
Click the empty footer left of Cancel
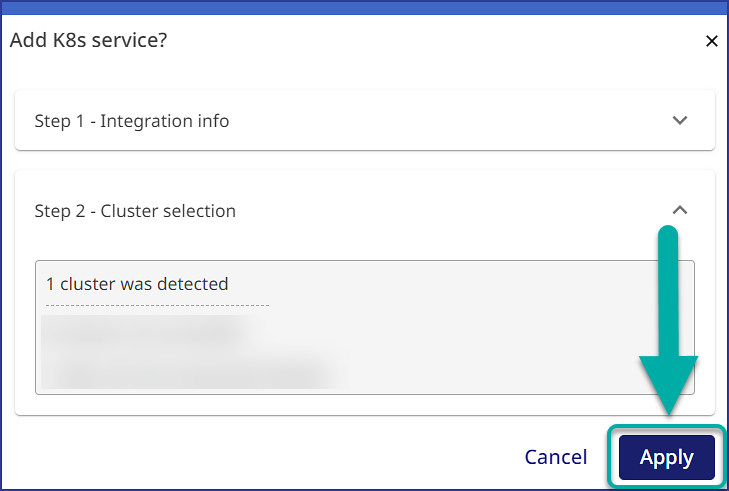click(250, 457)
